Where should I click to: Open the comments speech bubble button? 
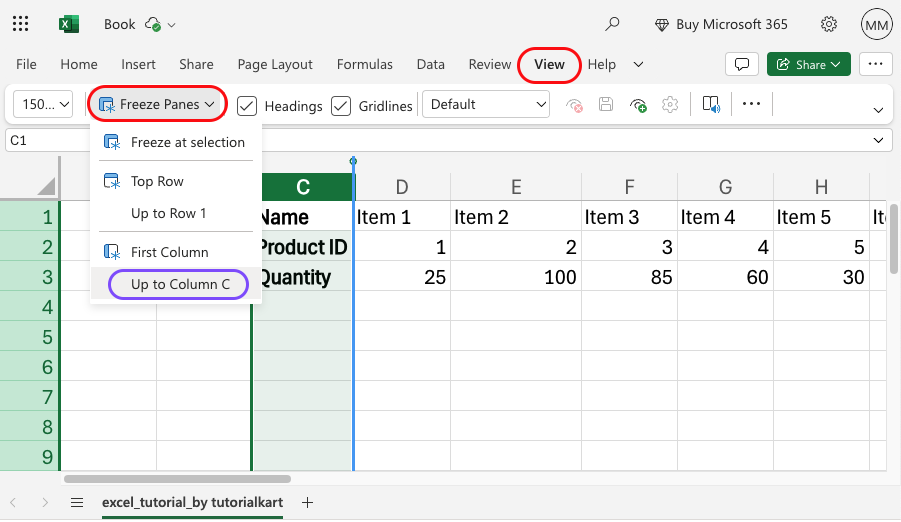click(742, 64)
